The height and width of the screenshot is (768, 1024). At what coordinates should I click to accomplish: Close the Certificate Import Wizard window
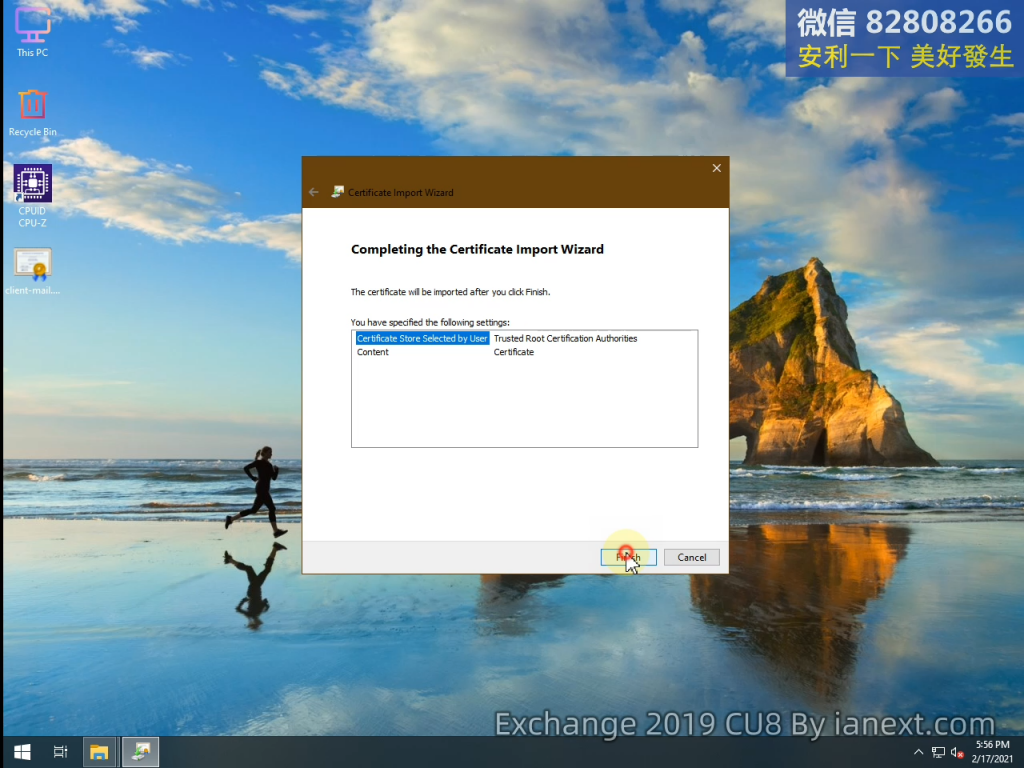pyautogui.click(x=716, y=169)
